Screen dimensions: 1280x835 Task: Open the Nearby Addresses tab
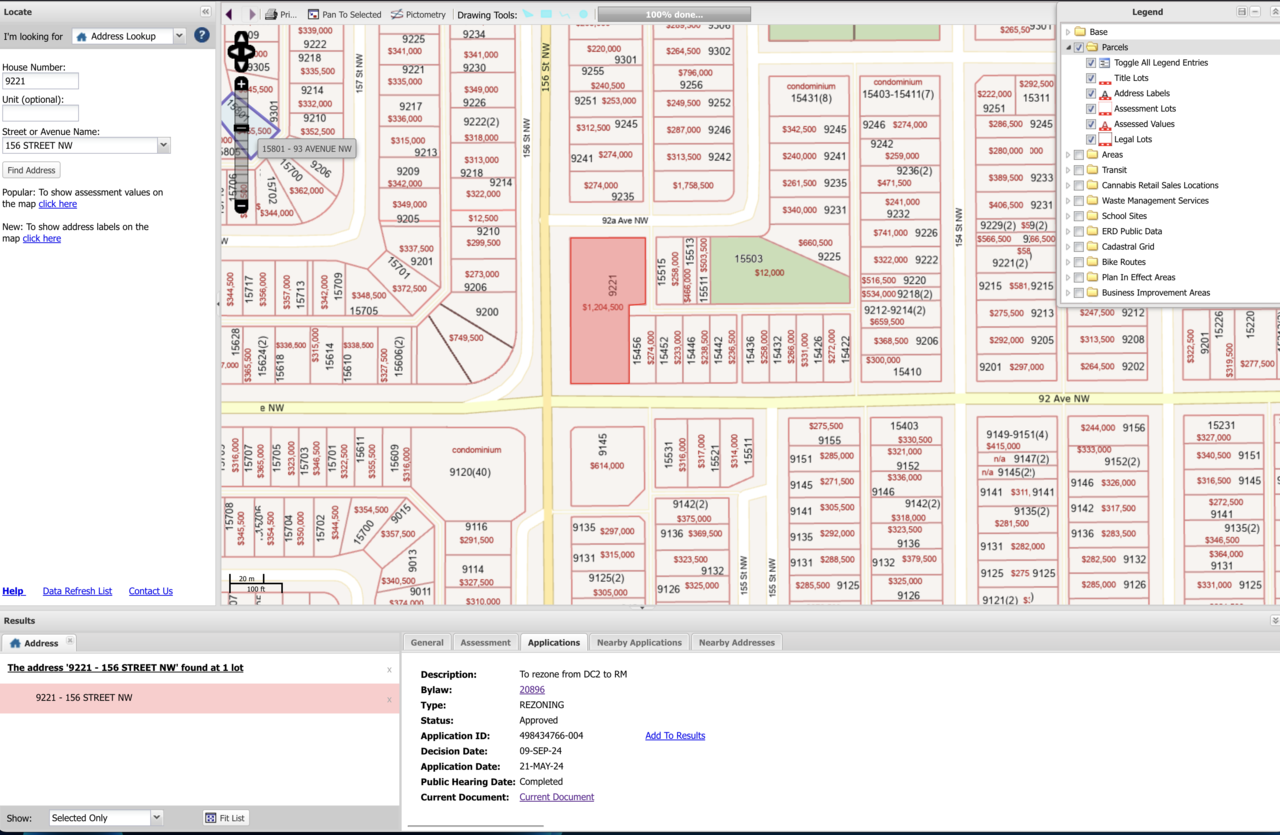736,643
